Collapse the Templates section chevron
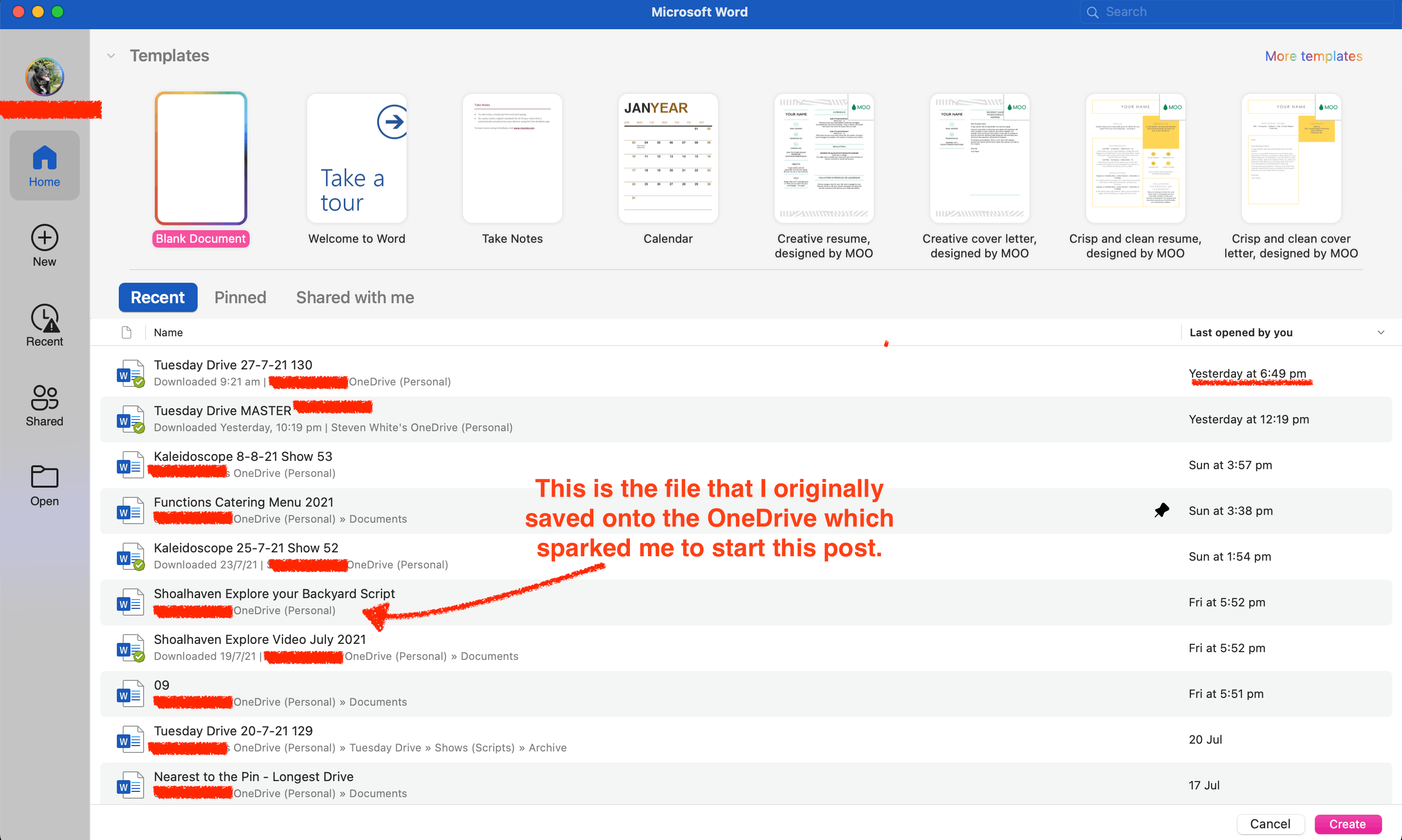1402x840 pixels. 111,55
